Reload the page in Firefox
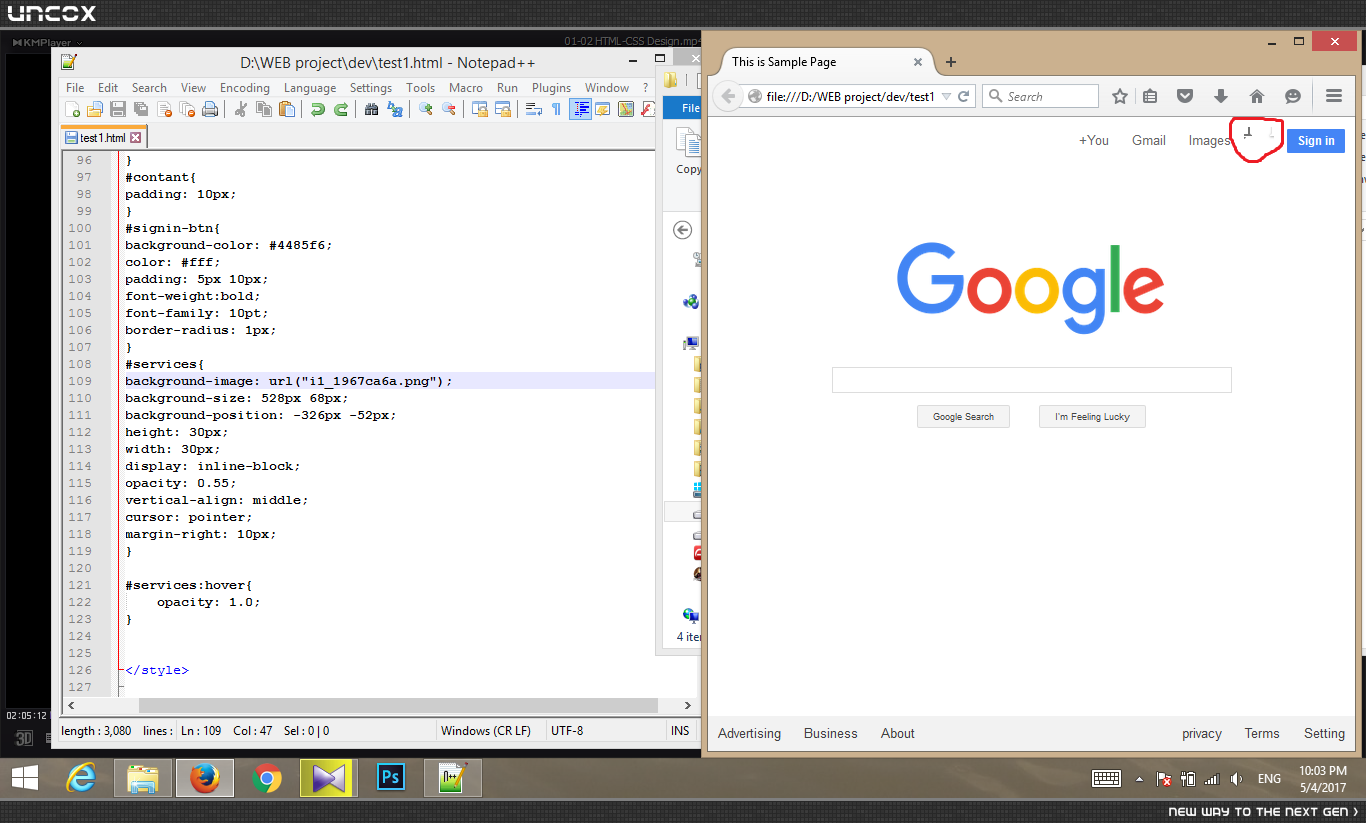Image resolution: width=1366 pixels, height=823 pixels. 964,96
